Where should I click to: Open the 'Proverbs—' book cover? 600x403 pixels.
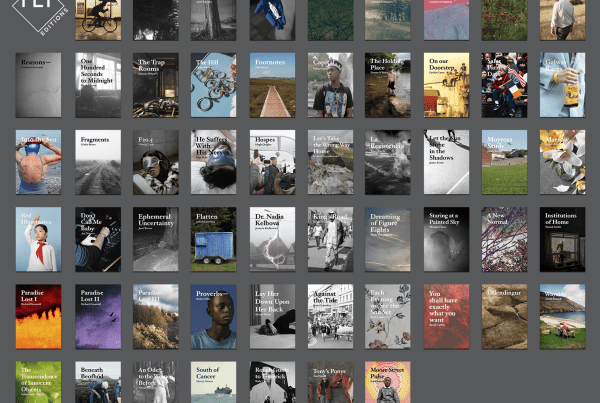pyautogui.click(x=214, y=317)
